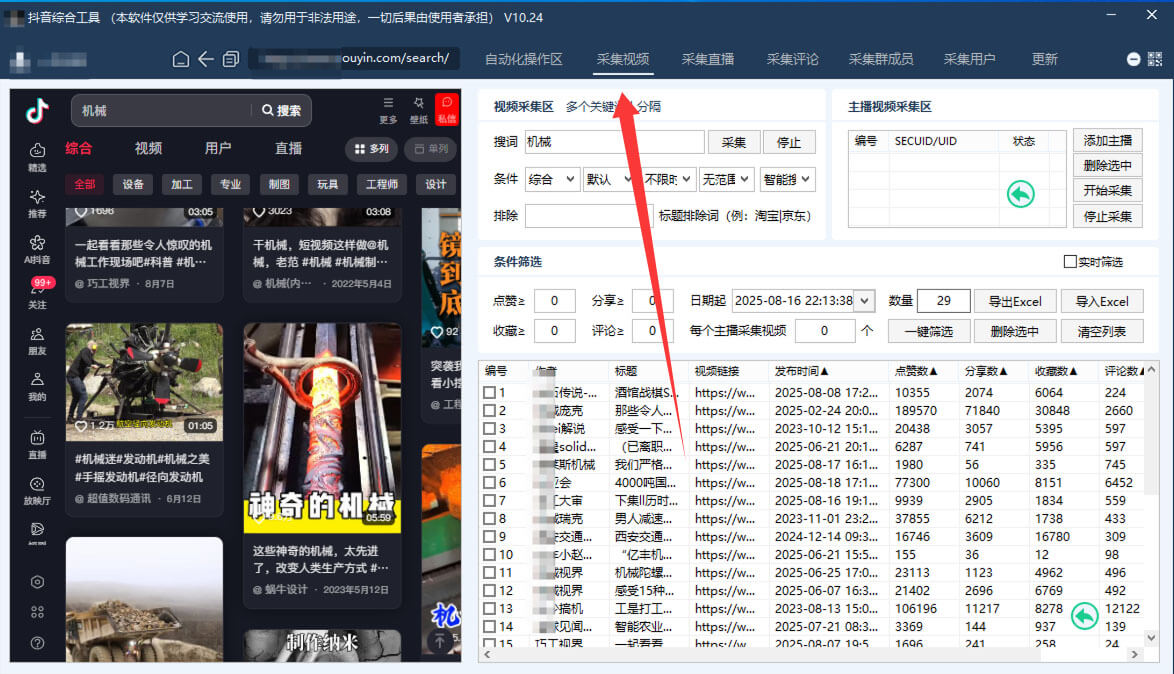This screenshot has height=674, width=1174.
Task: Click the 添加主播 button
Action: [x=1108, y=142]
